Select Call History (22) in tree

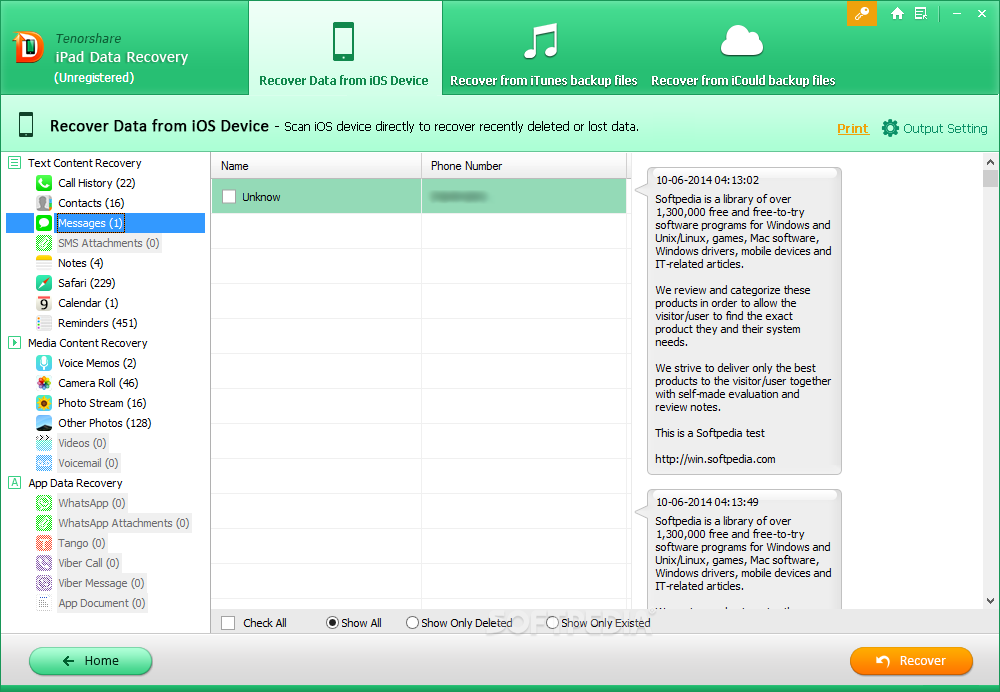96,183
